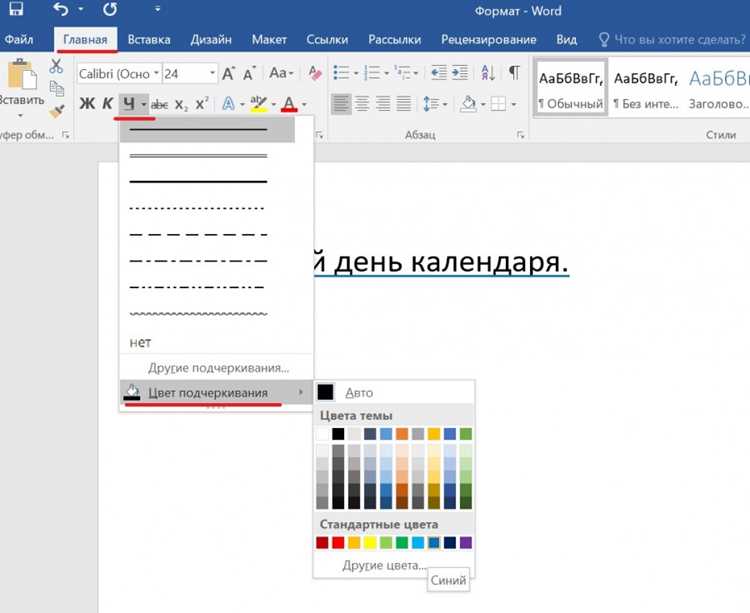Undo the last action
This screenshot has width=750, height=613.
tap(61, 9)
